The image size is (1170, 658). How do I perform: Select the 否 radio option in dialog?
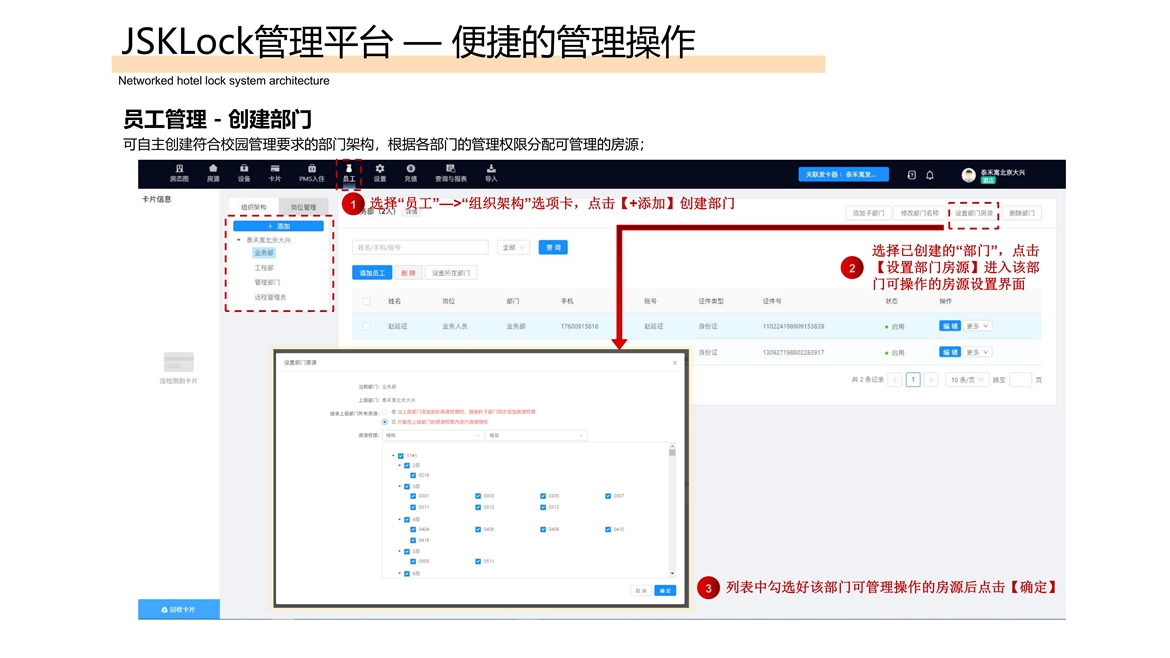pos(386,422)
